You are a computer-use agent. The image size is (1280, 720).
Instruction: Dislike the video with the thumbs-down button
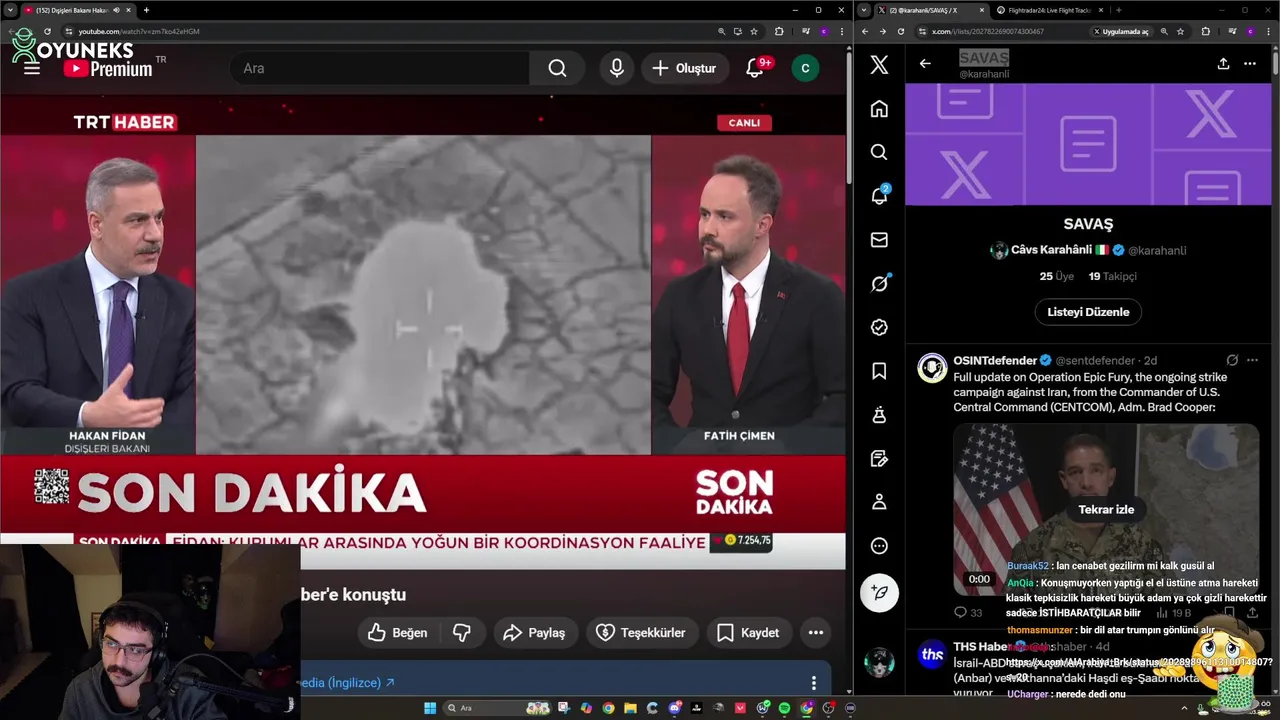tap(462, 632)
